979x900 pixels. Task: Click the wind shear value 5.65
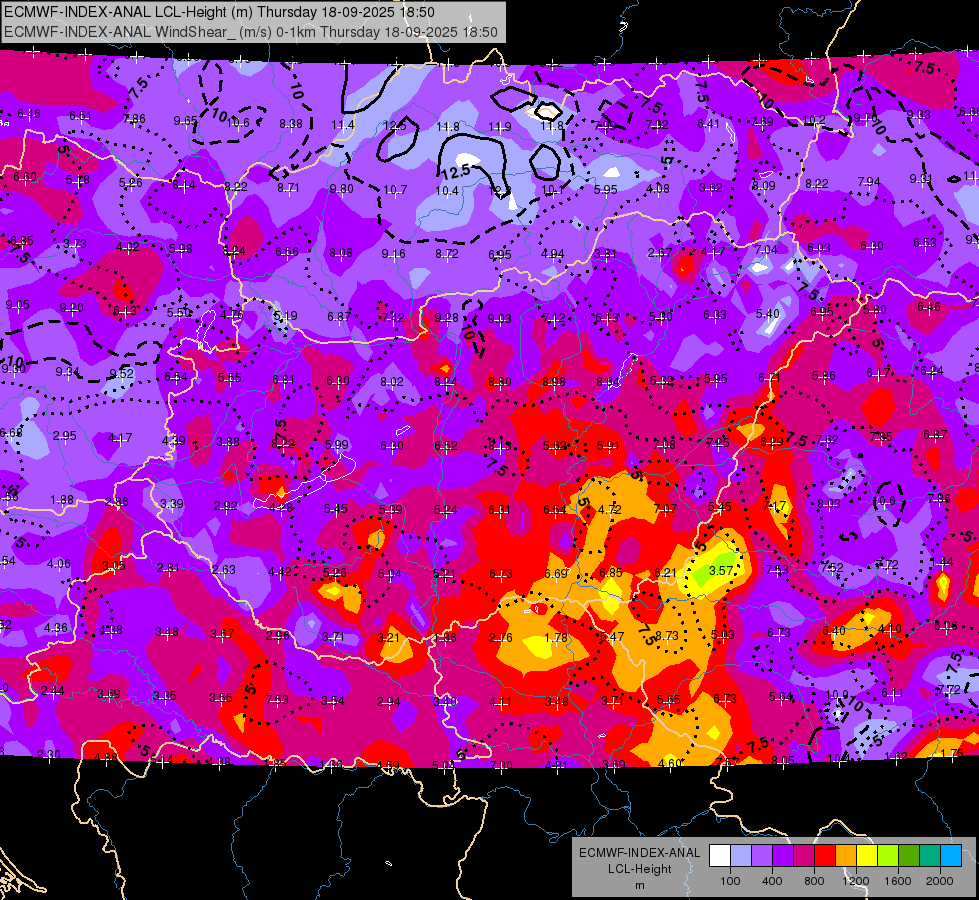[x=668, y=700]
